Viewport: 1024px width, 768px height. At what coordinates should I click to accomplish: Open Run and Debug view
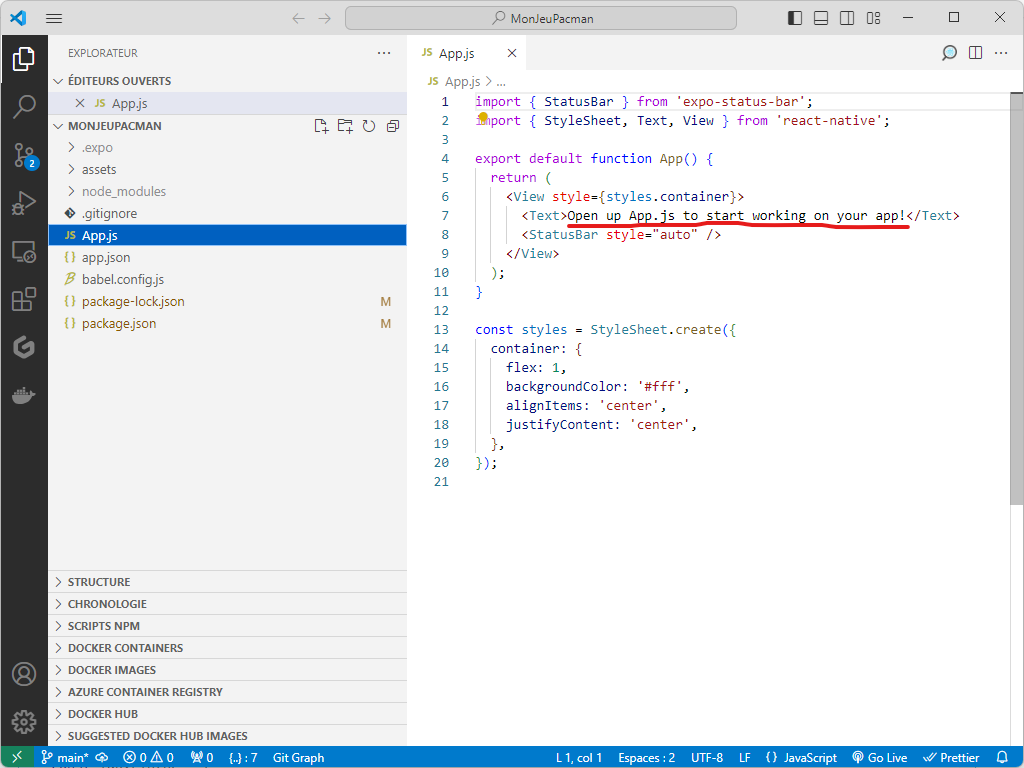point(24,203)
